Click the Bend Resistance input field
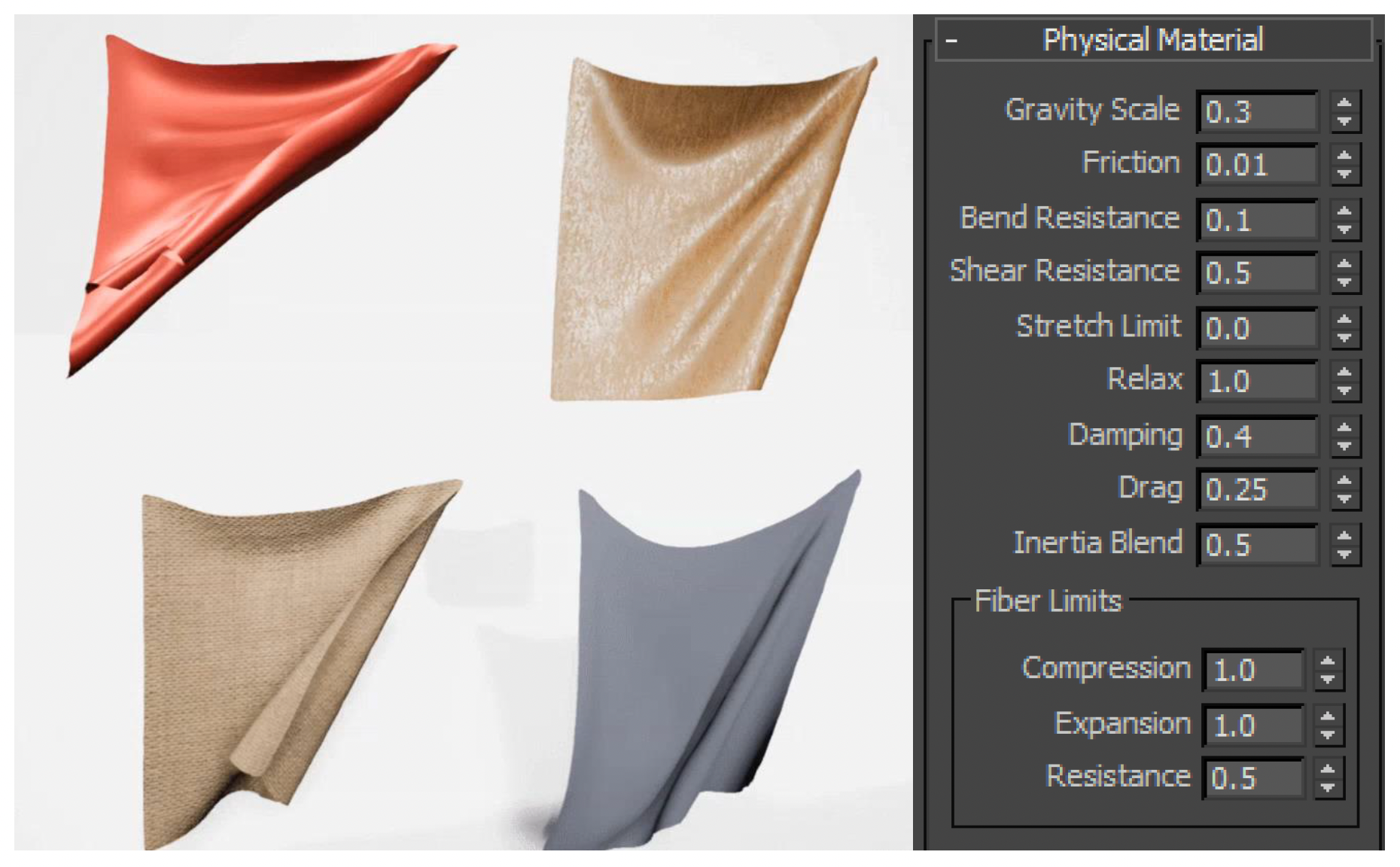Image resolution: width=1400 pixels, height=867 pixels. click(1256, 220)
